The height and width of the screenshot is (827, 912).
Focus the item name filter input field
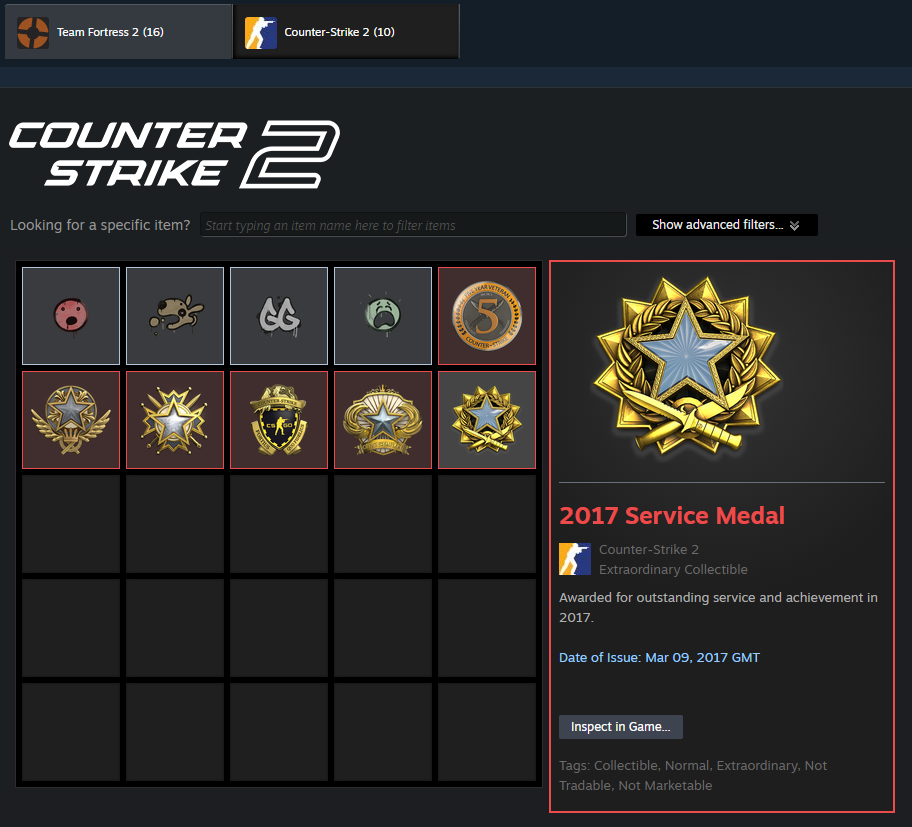pos(413,225)
